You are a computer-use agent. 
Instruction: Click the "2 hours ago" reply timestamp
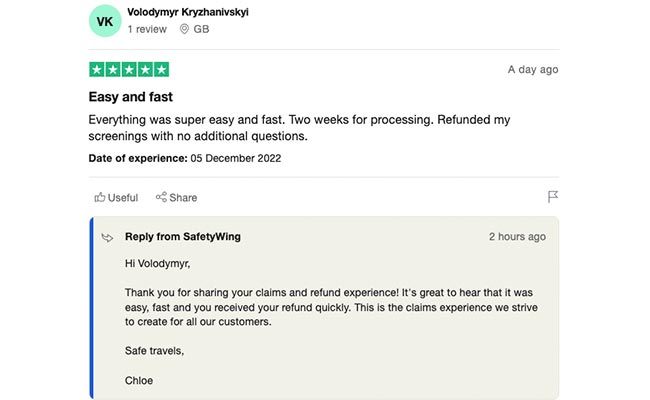[517, 237]
